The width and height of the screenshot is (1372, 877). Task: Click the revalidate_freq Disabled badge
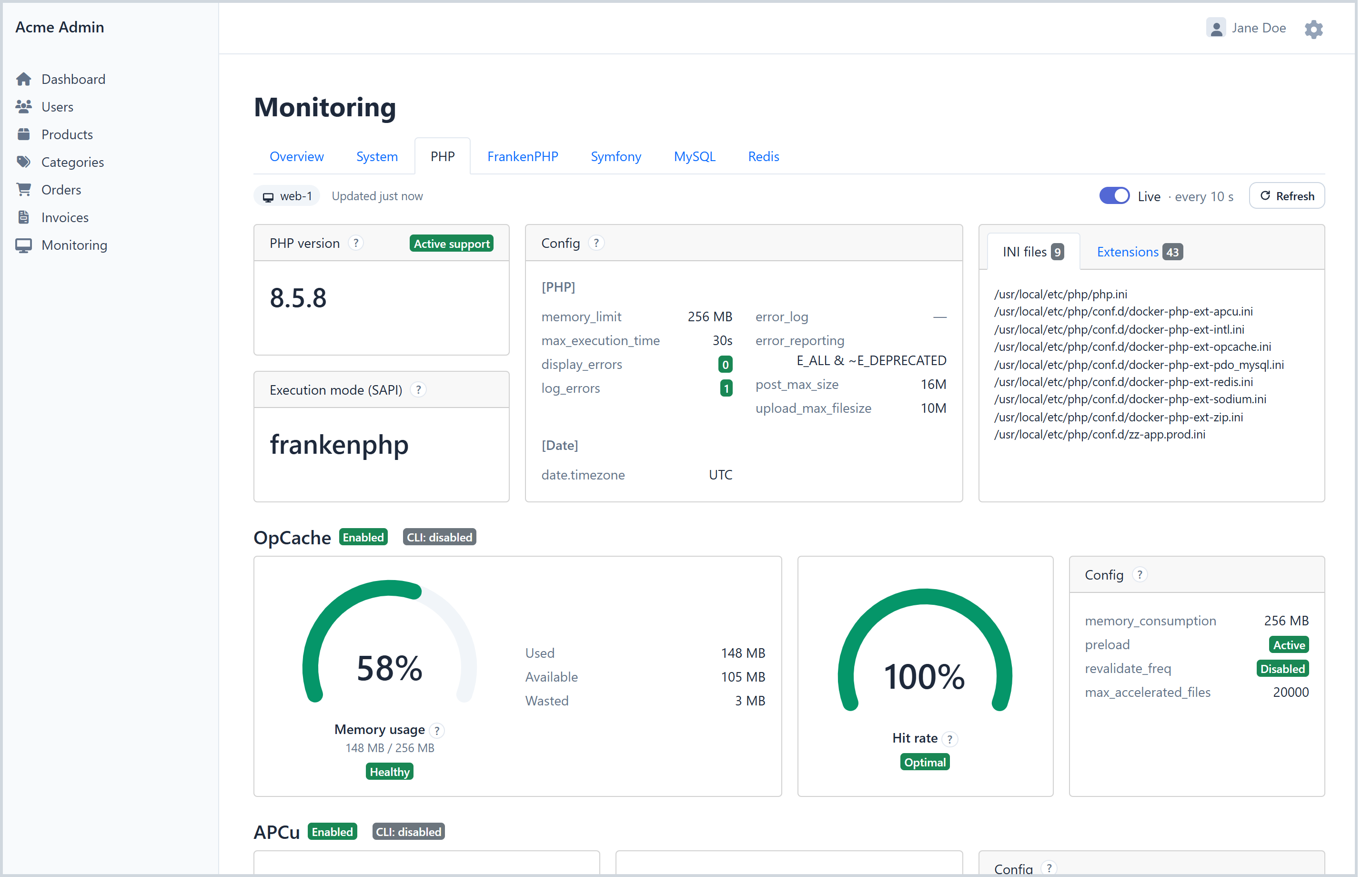(1282, 669)
